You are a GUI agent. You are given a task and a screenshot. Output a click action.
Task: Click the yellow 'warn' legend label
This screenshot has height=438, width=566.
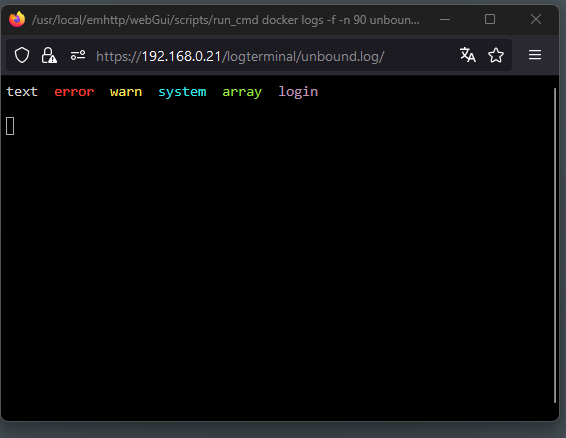tap(126, 92)
